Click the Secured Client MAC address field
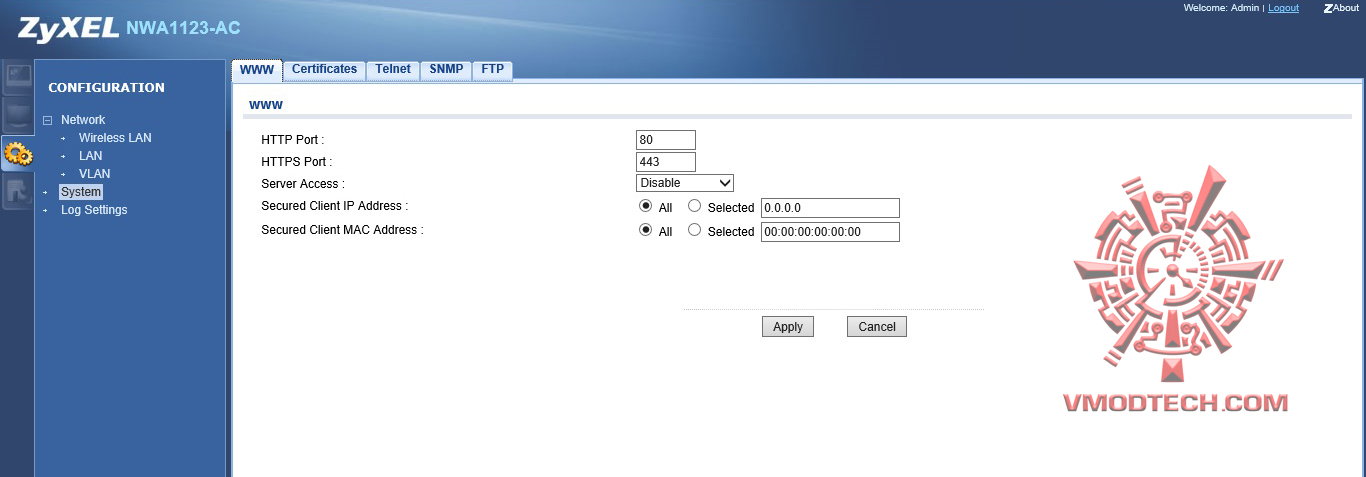Image resolution: width=1366 pixels, height=477 pixels. (830, 232)
